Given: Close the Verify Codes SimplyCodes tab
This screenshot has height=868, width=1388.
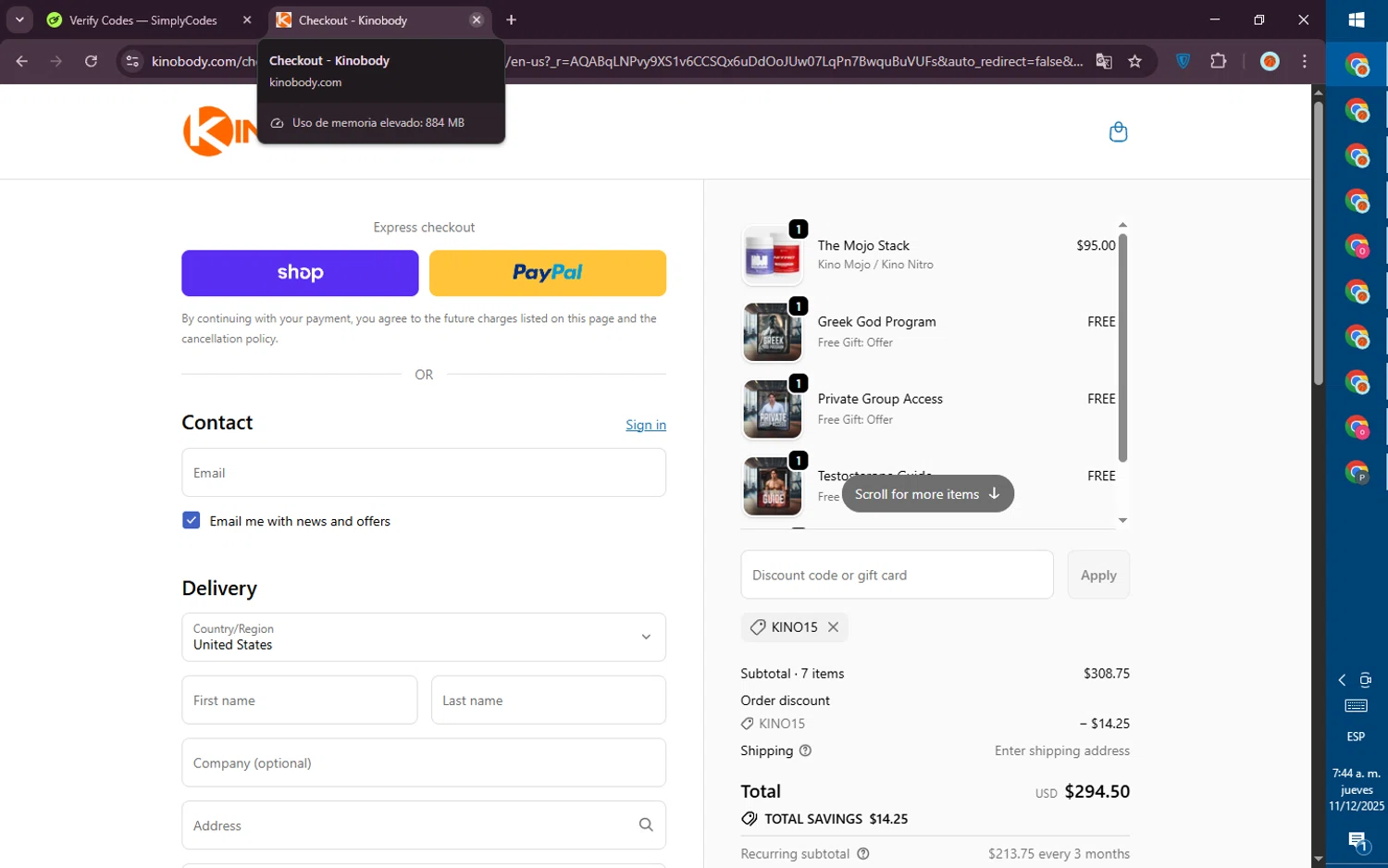Looking at the screenshot, I should 247,19.
